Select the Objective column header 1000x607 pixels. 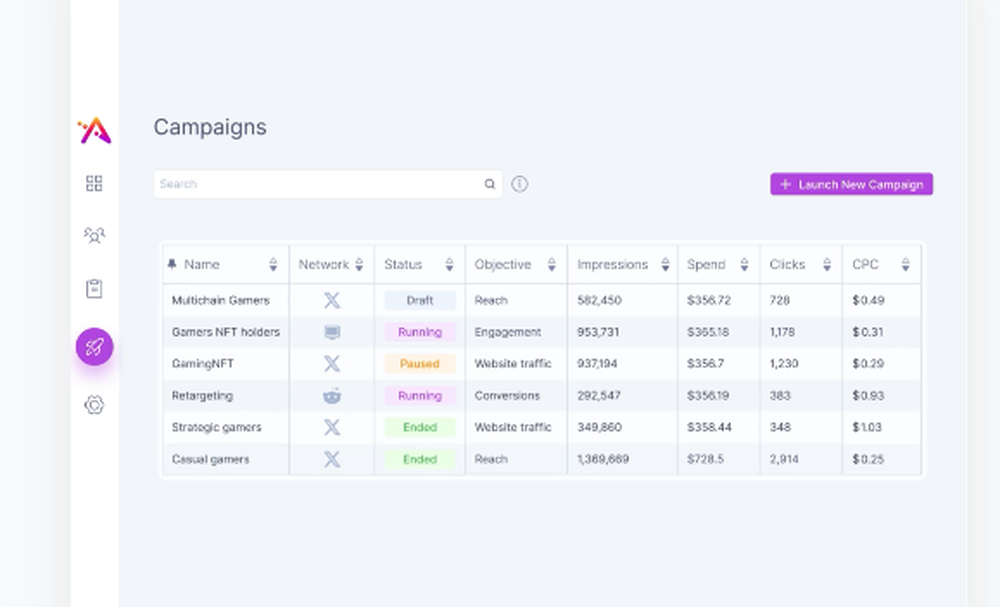[503, 264]
